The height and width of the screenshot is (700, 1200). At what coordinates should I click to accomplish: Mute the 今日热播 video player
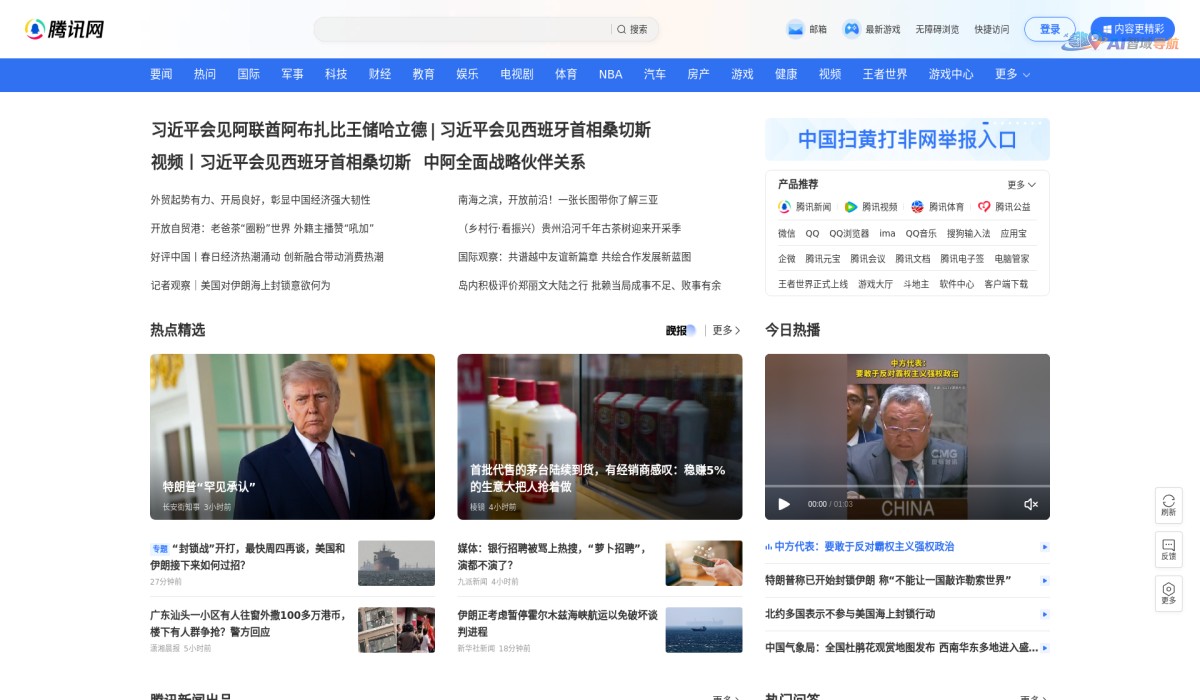tap(1031, 504)
